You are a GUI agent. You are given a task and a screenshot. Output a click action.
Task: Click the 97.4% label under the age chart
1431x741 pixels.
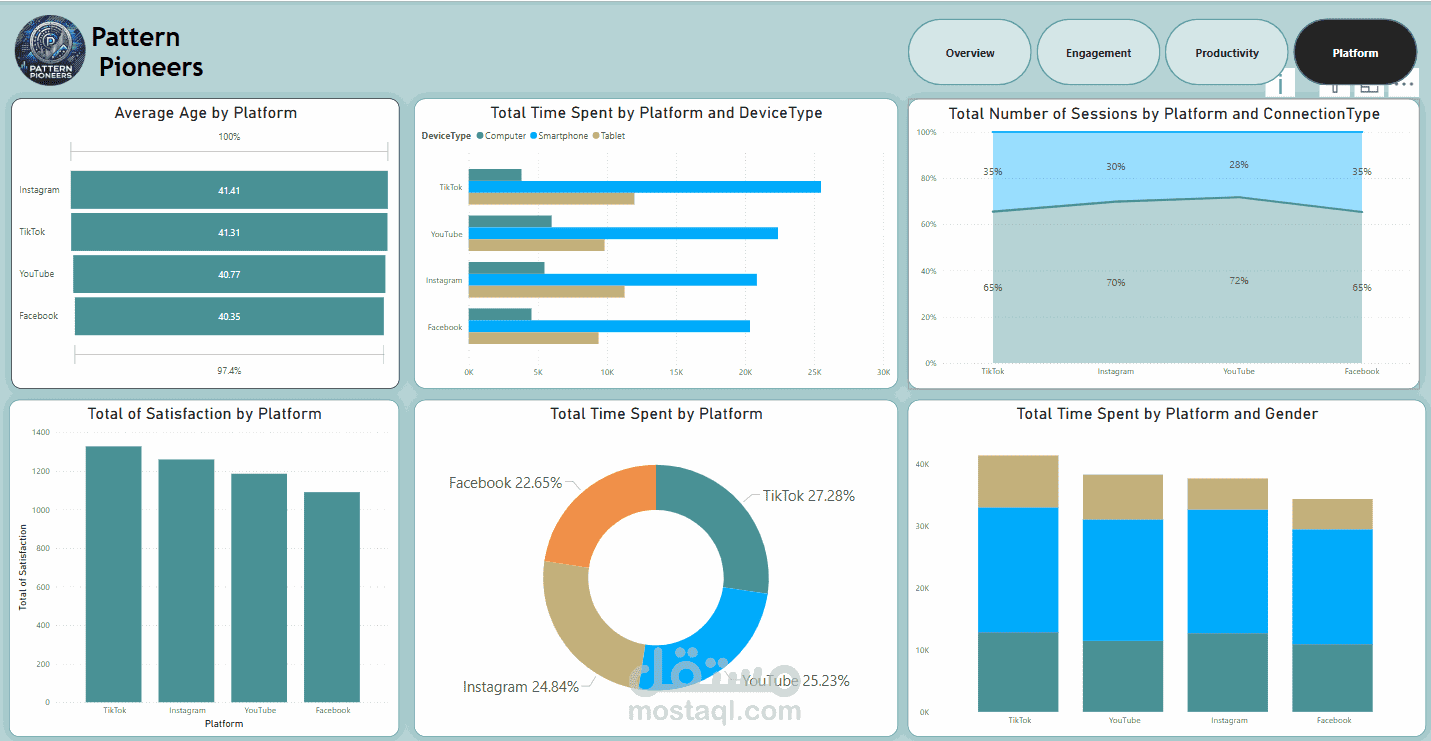229,371
